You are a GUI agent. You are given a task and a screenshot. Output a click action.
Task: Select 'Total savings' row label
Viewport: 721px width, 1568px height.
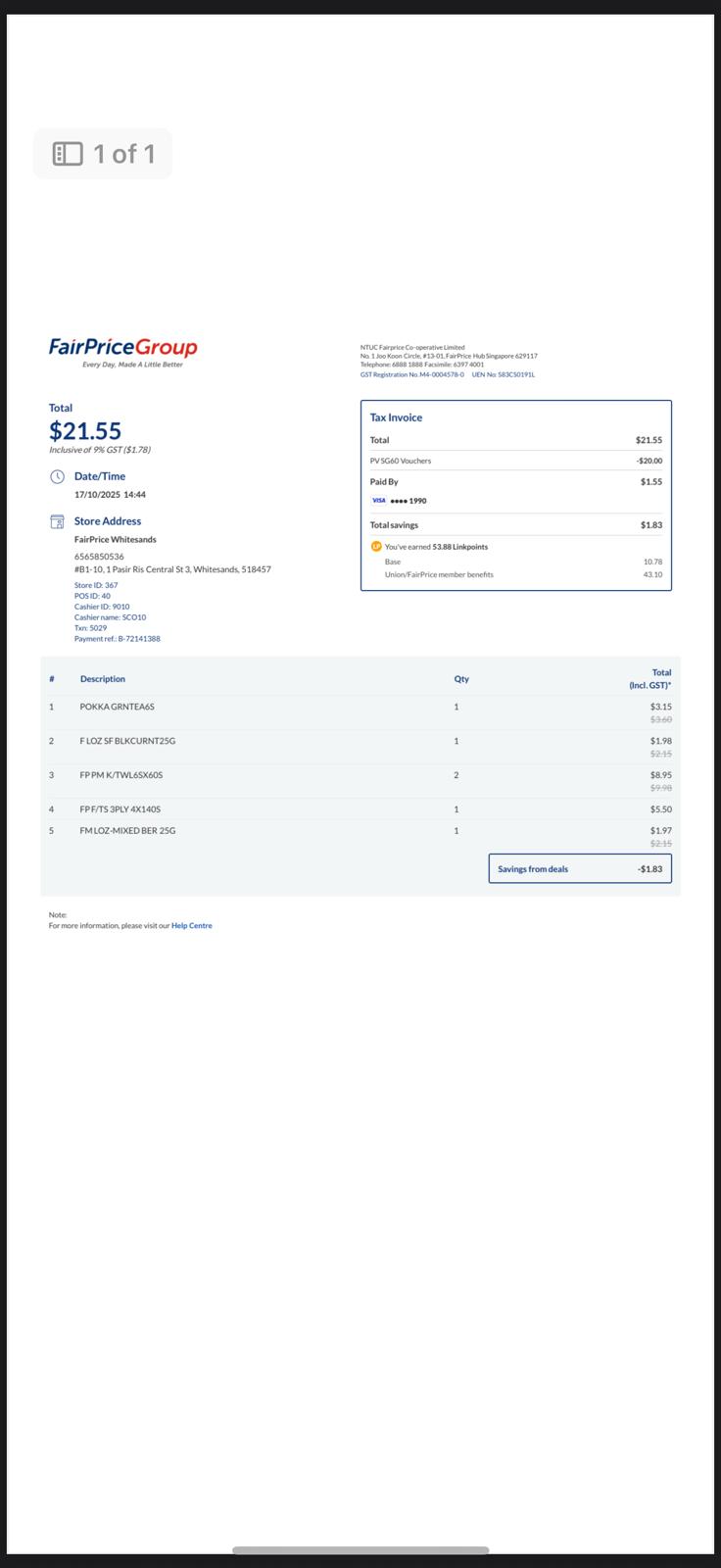click(394, 525)
